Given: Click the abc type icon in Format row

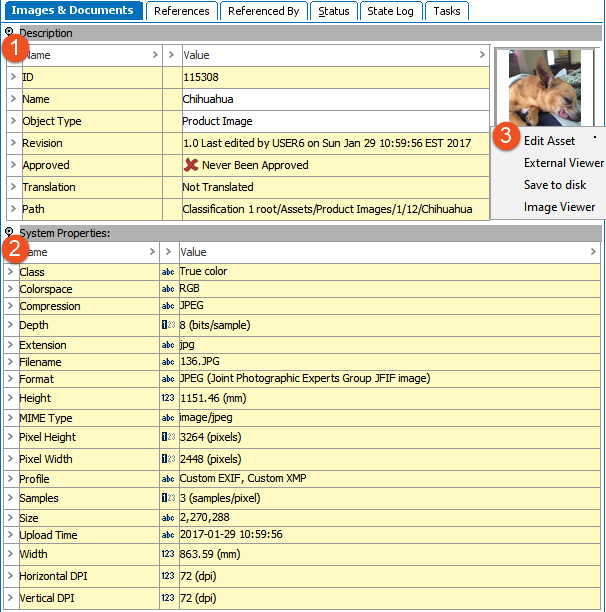Looking at the screenshot, I should (x=168, y=379).
